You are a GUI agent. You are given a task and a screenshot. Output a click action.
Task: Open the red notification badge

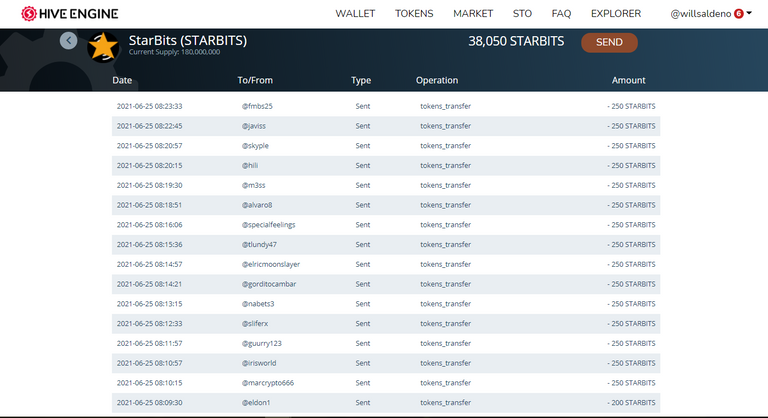(739, 14)
